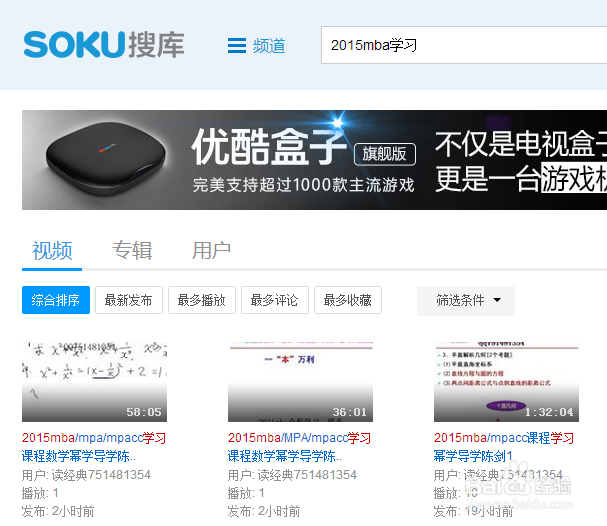Select 综合排序 sorting

(56, 300)
